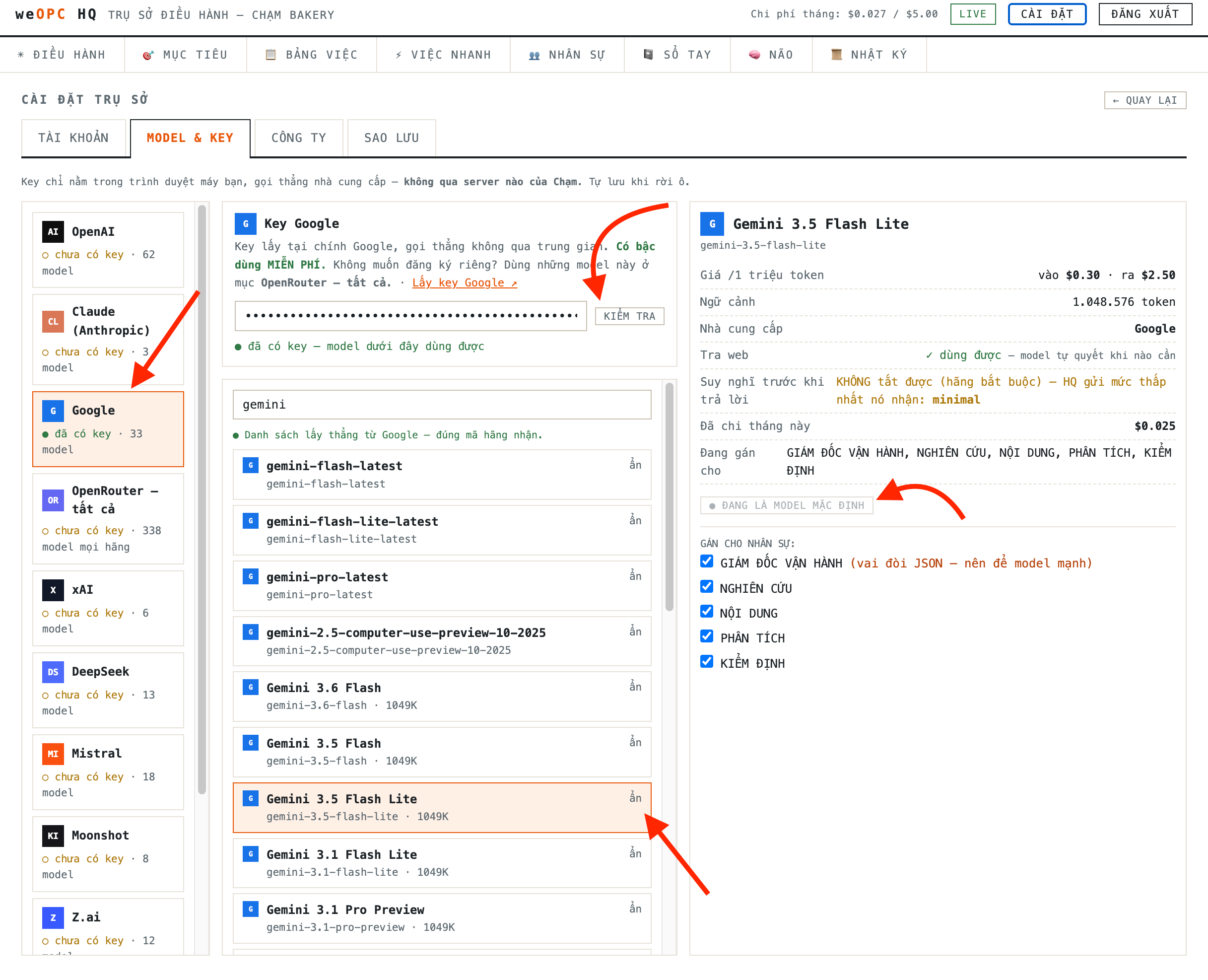Click the icon on gemini-flash-latest row

251,465
